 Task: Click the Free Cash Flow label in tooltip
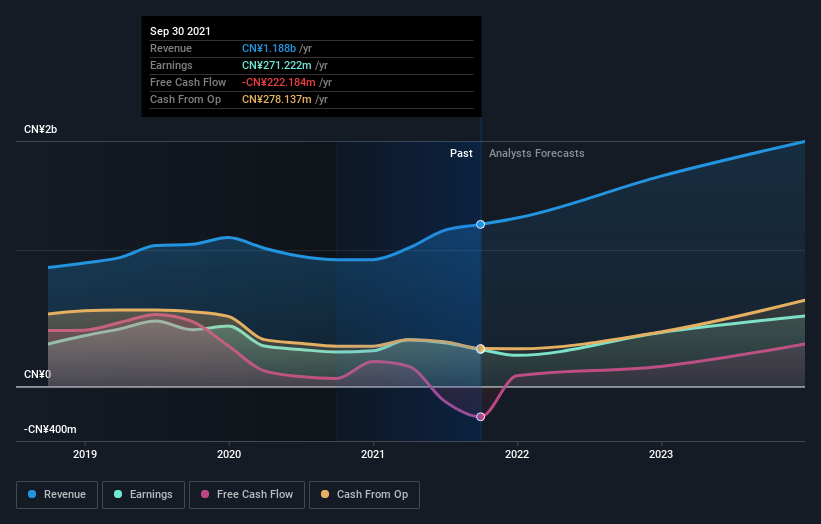(188, 82)
